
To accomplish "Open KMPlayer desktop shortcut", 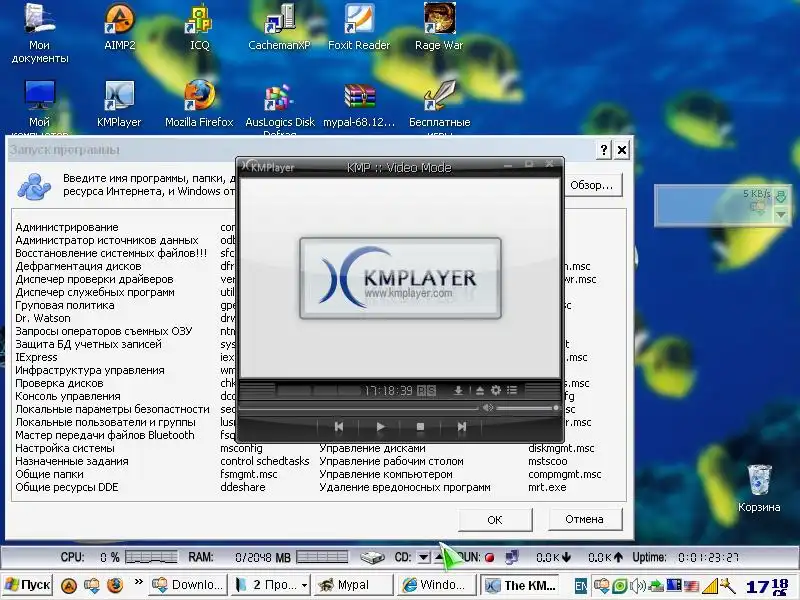I will tap(119, 104).
